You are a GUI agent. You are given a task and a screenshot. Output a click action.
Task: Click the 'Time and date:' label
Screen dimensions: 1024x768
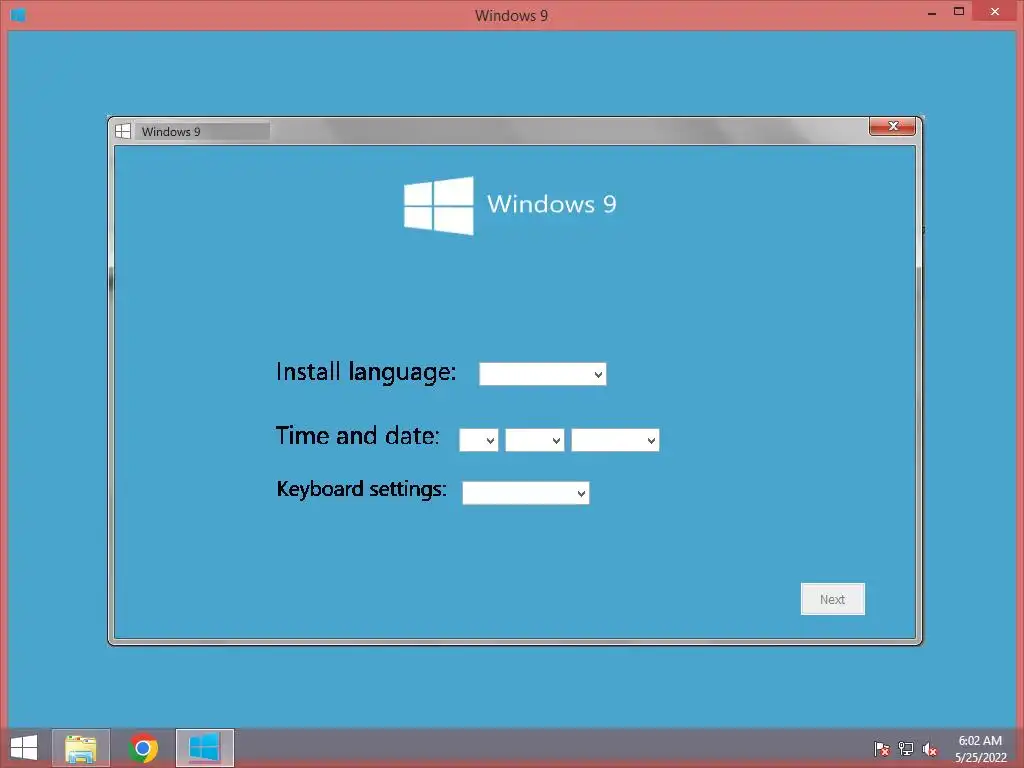coord(358,436)
